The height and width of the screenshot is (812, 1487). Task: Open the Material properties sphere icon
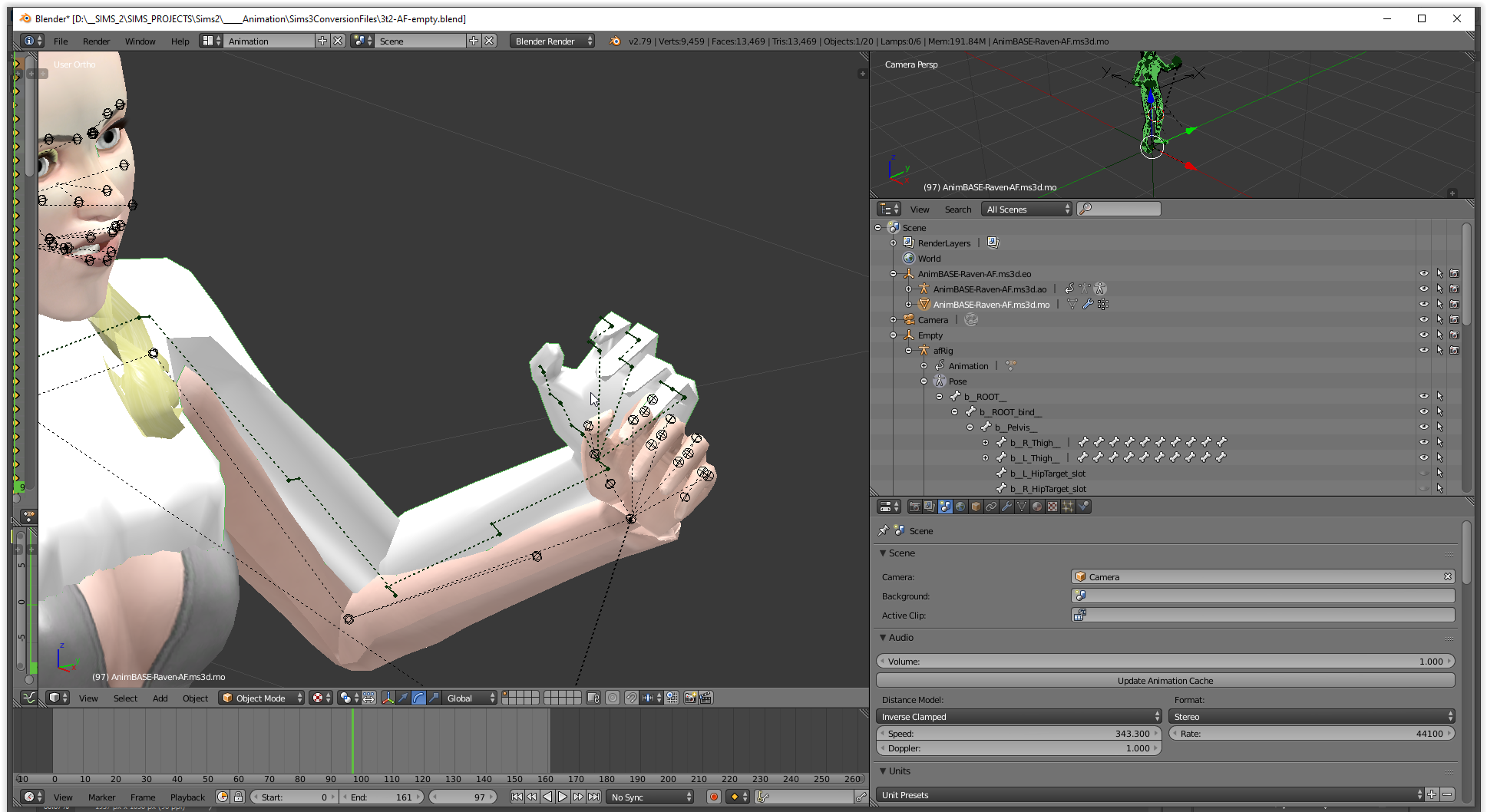[x=1037, y=507]
